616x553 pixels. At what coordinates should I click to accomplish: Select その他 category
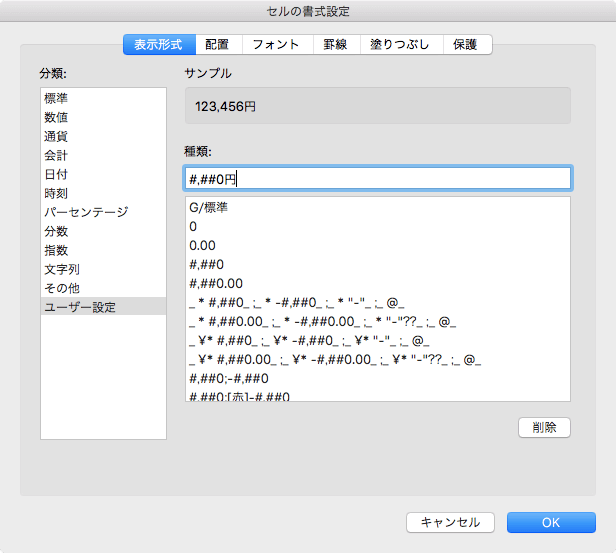tap(103, 288)
